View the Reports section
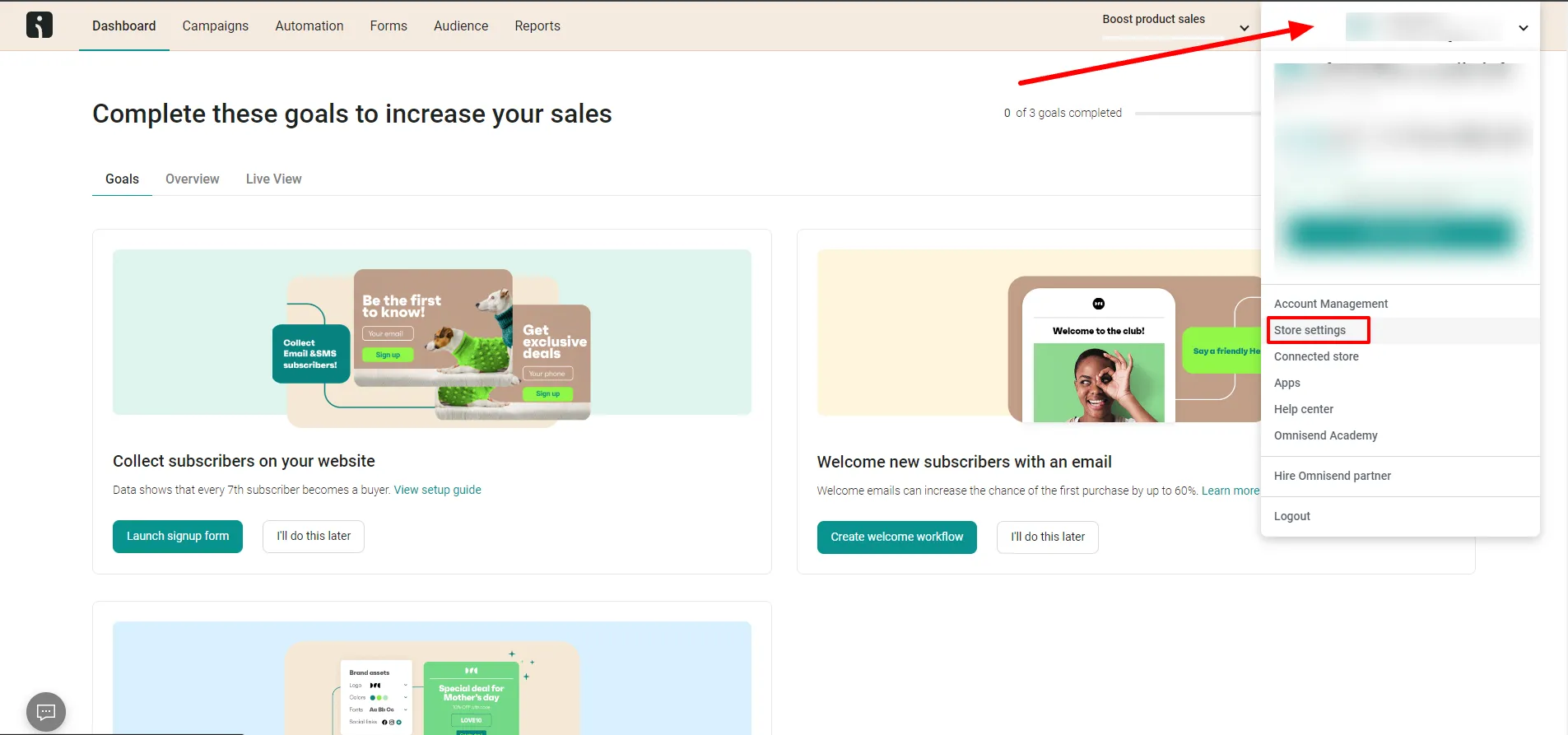This screenshot has width=1568, height=735. click(537, 26)
